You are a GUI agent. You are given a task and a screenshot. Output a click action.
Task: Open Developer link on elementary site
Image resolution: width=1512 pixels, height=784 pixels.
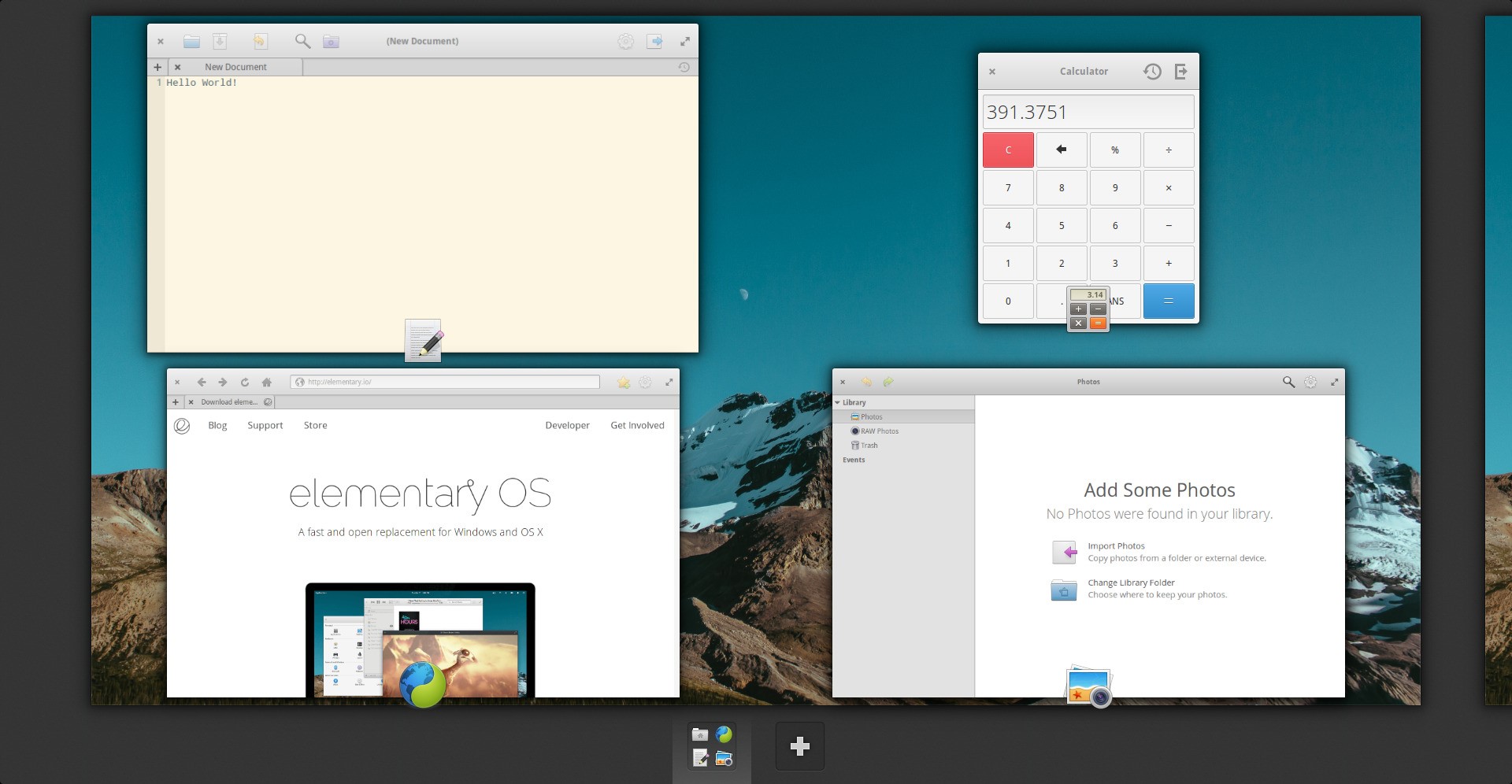tap(567, 426)
